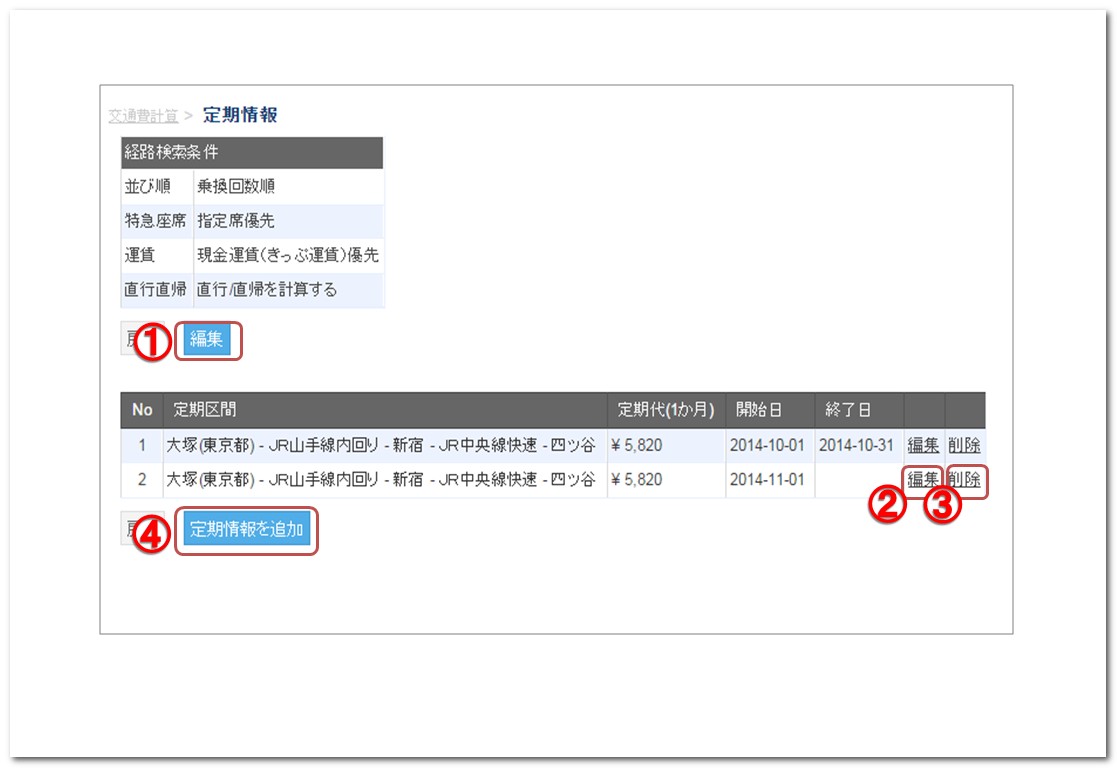Click the 並び順 label cell

[157, 187]
